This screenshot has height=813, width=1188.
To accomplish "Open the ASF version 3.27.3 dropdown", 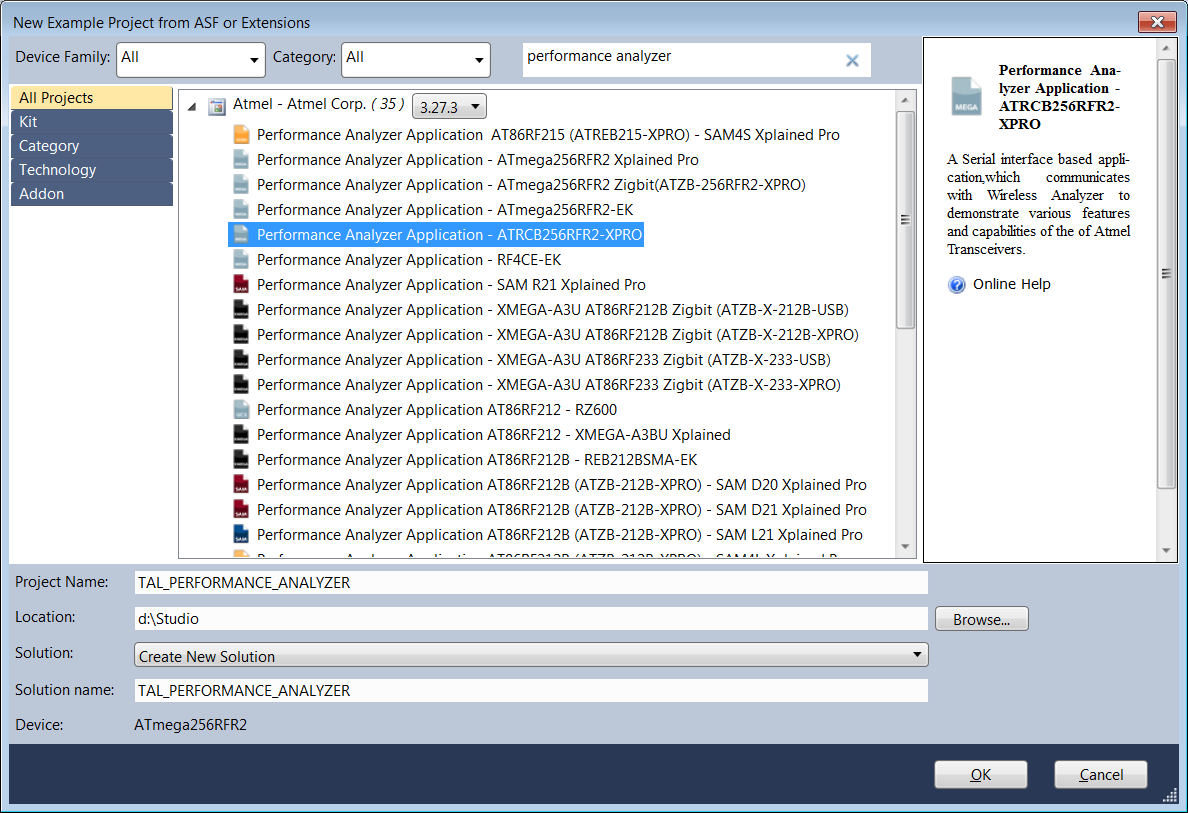I will tap(449, 107).
